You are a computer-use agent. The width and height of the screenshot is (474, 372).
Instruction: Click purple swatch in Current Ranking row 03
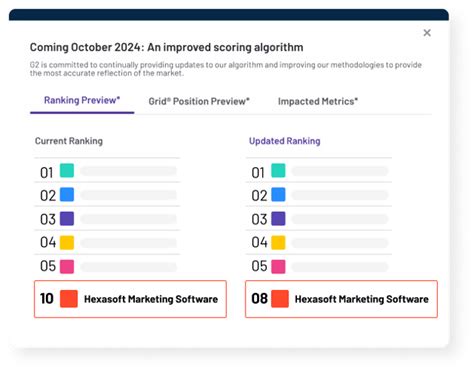(67, 219)
